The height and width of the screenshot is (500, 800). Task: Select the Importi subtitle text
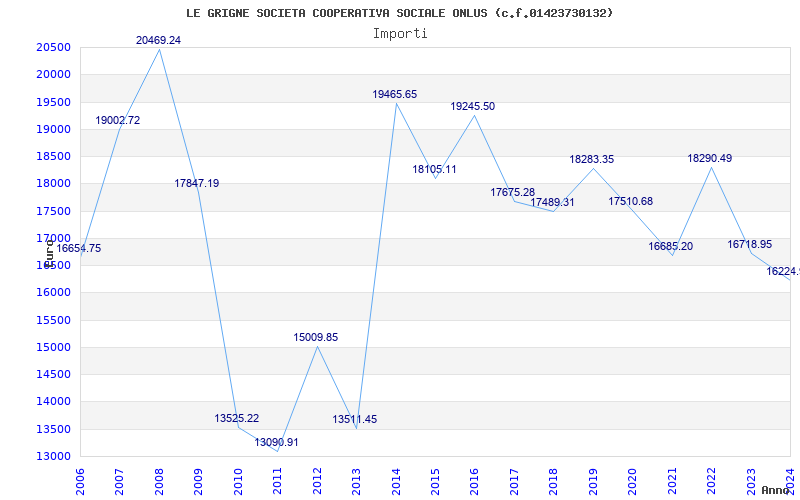pos(400,34)
